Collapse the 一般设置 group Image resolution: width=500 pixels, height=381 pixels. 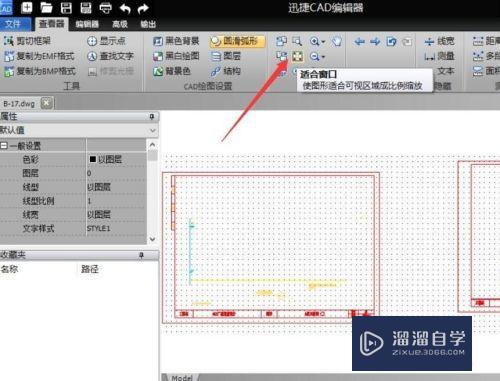[x=4, y=146]
